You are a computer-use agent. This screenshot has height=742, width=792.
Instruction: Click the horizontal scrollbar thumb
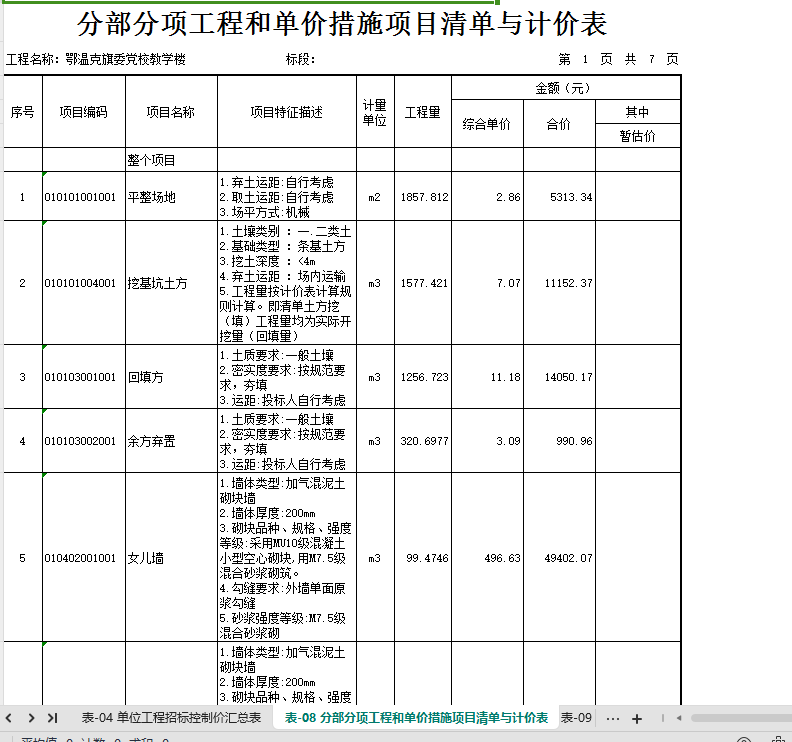(741, 718)
